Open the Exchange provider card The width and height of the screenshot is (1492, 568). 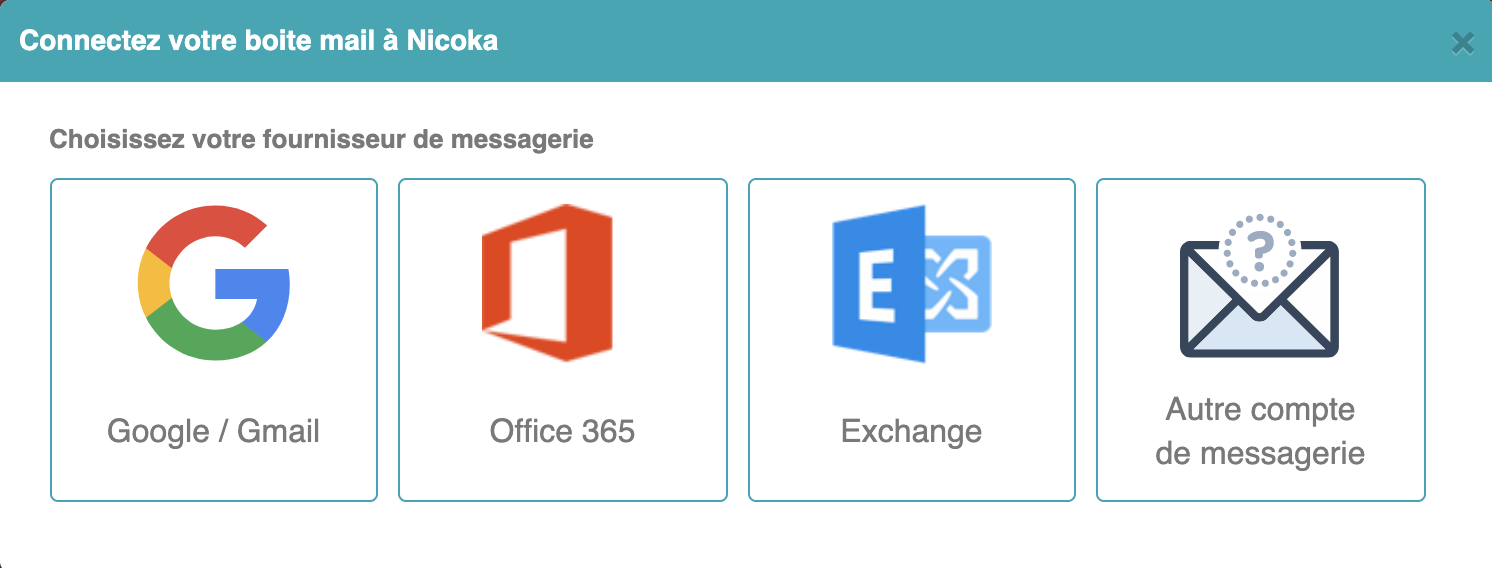912,340
